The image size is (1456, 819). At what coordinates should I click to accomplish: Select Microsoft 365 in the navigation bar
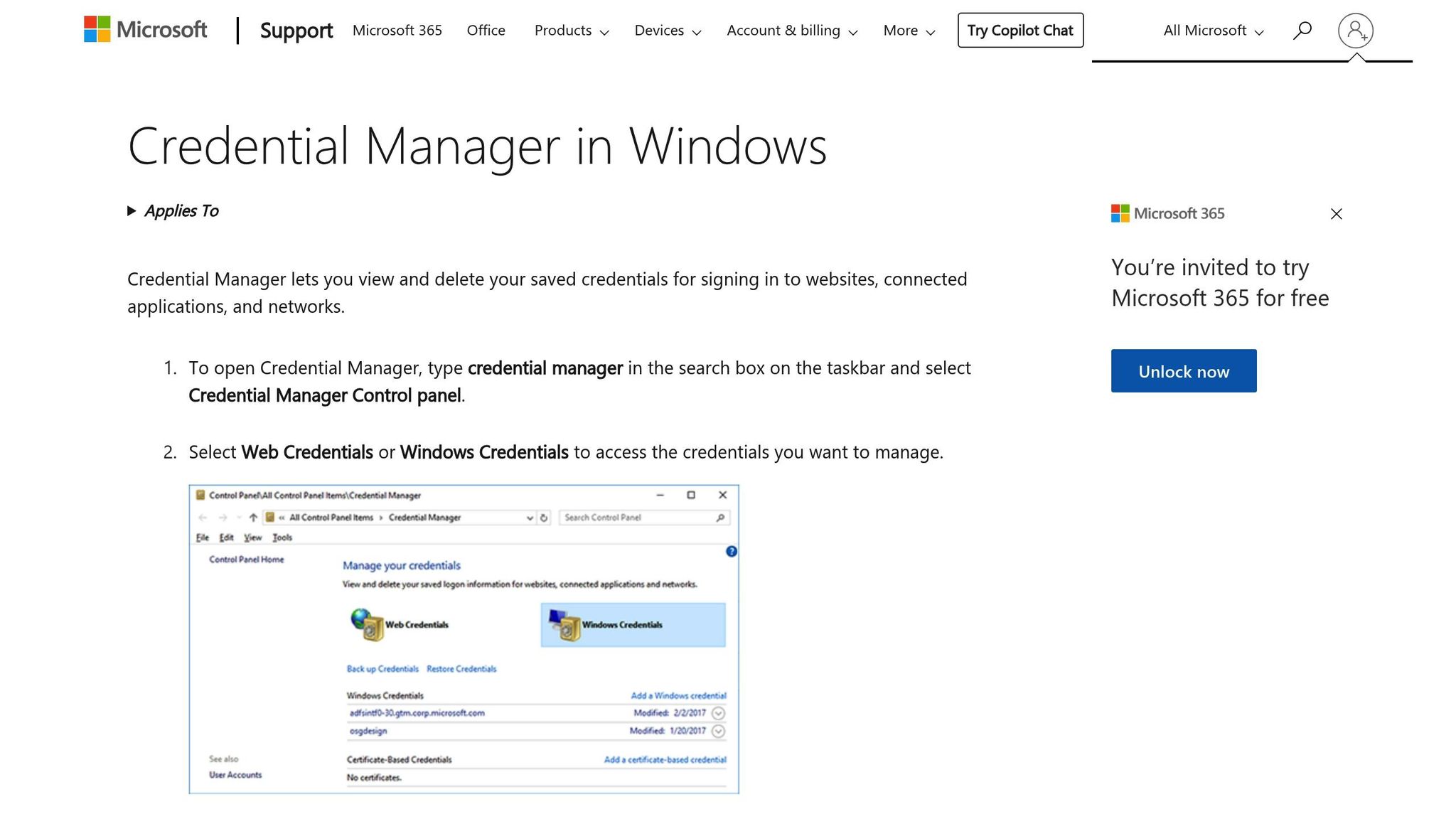tap(397, 31)
